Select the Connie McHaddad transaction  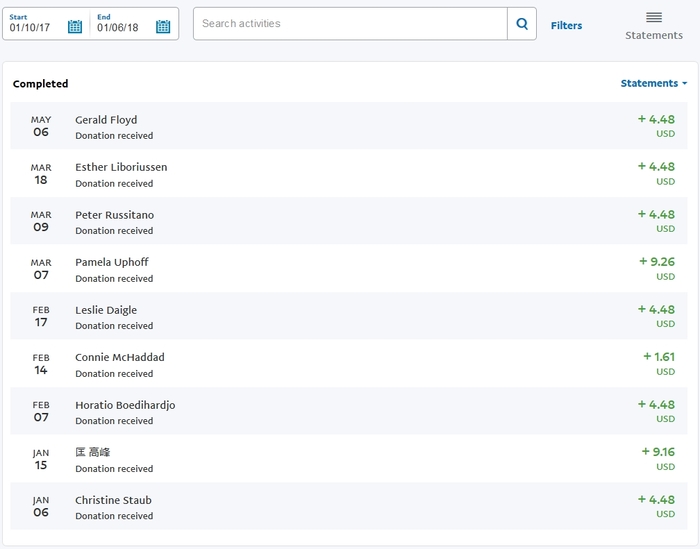coord(119,357)
